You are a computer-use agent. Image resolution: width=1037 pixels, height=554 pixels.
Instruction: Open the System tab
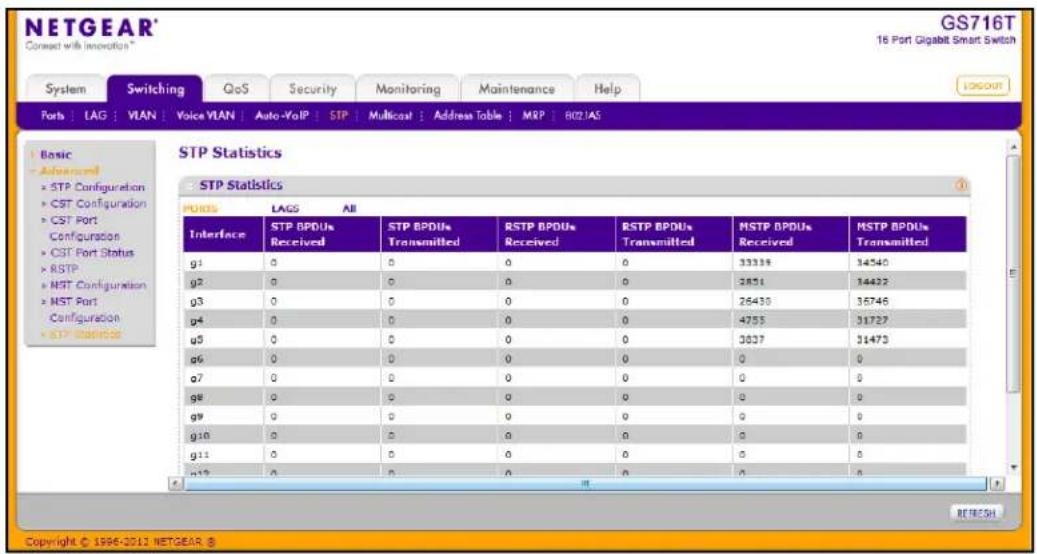(x=65, y=89)
